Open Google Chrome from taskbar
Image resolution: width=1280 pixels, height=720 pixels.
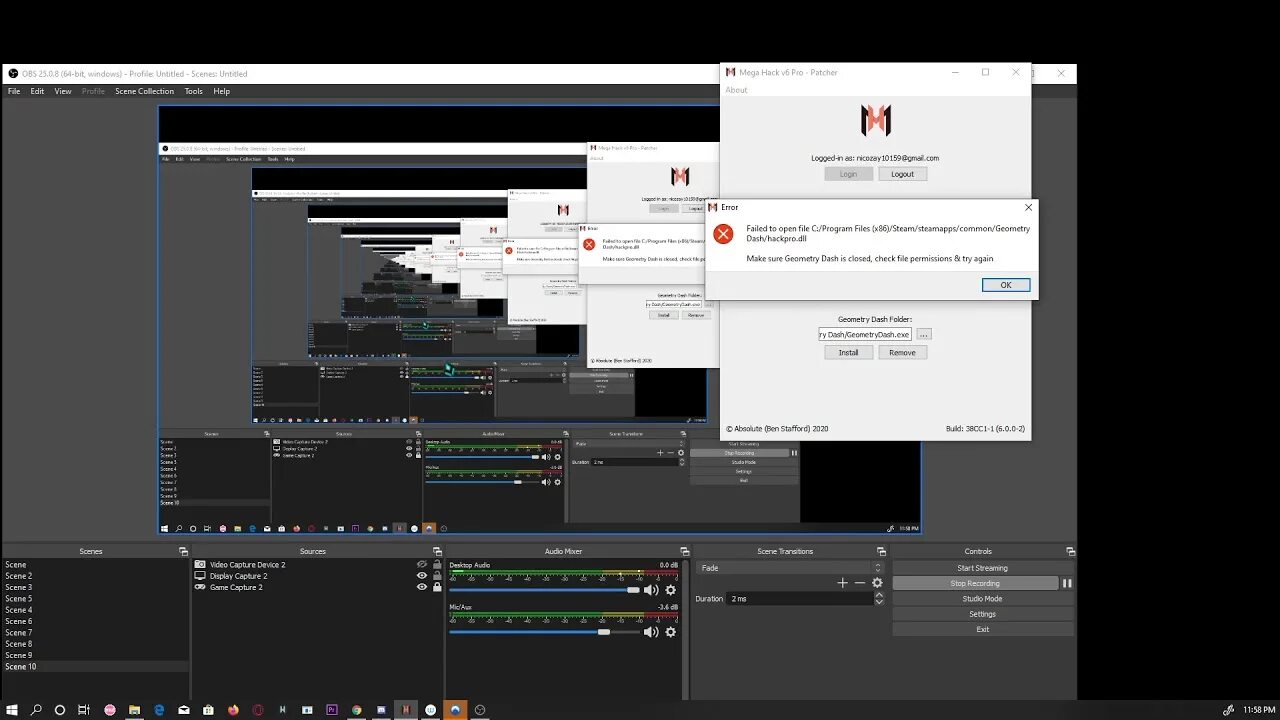pos(356,710)
